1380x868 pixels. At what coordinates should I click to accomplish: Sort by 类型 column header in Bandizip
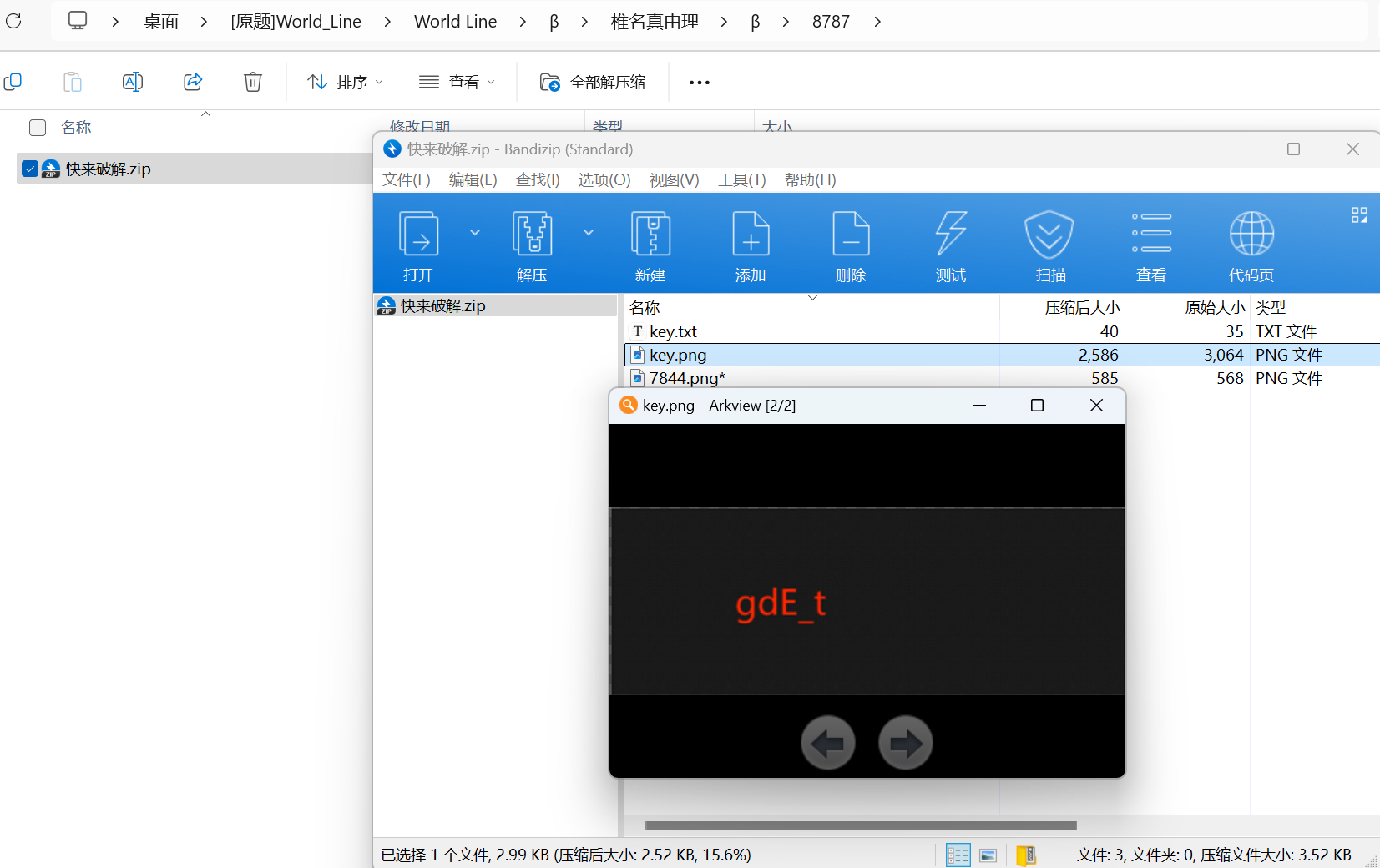point(1270,307)
